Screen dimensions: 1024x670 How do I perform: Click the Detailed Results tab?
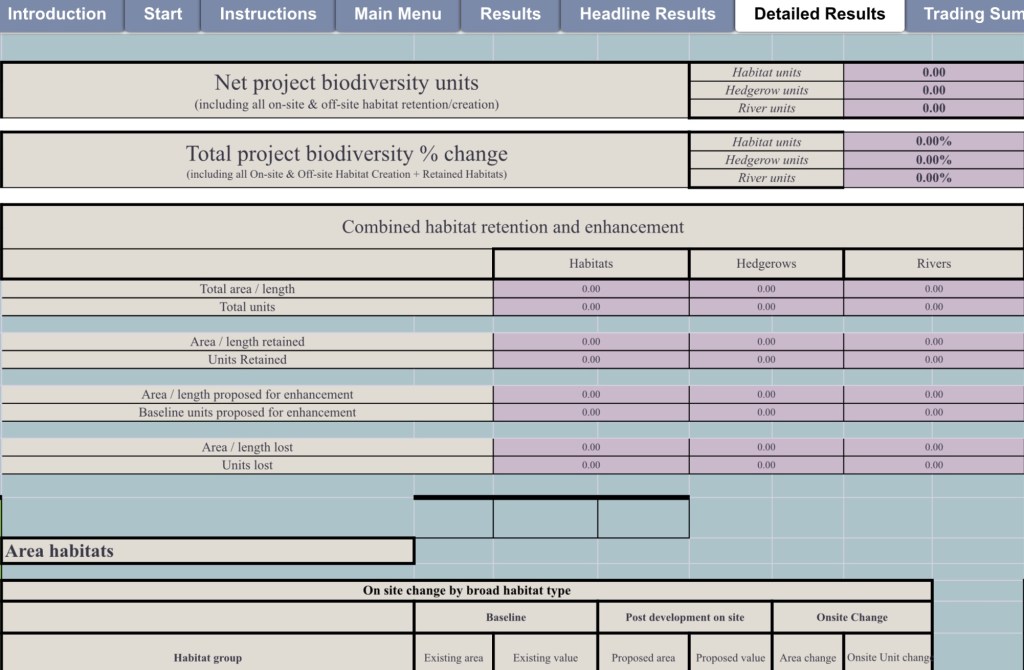(819, 14)
